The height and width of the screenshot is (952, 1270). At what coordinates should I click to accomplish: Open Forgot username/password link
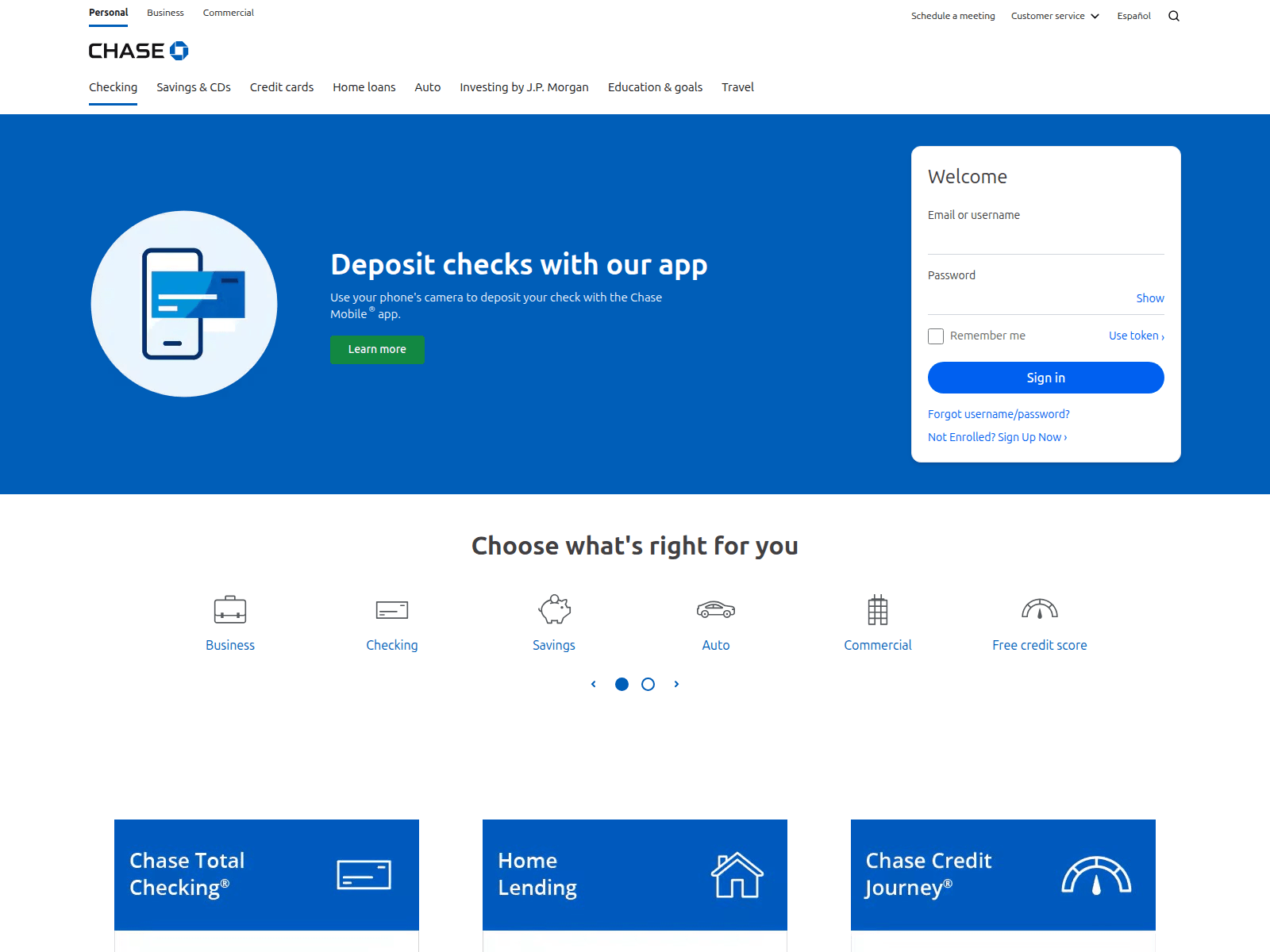coord(999,414)
